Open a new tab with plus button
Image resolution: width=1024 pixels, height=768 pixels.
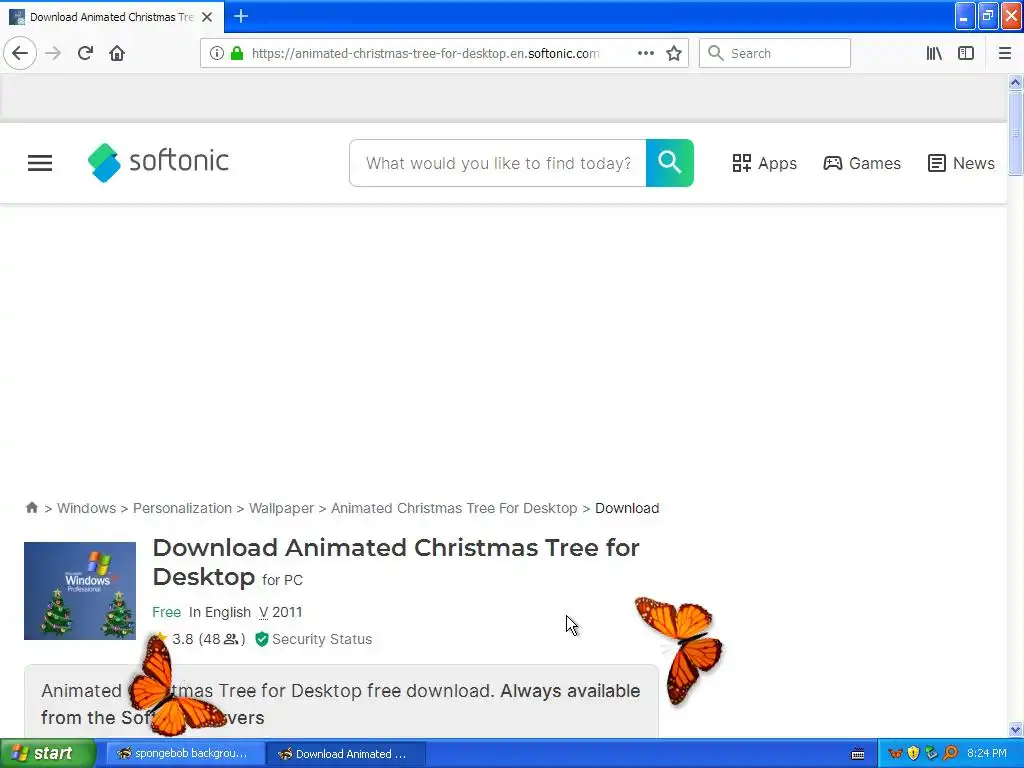pyautogui.click(x=240, y=16)
